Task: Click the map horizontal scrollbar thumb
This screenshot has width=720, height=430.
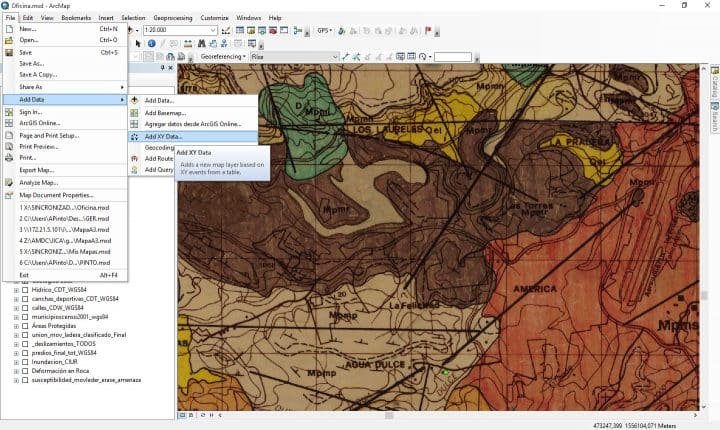Action: (x=389, y=415)
